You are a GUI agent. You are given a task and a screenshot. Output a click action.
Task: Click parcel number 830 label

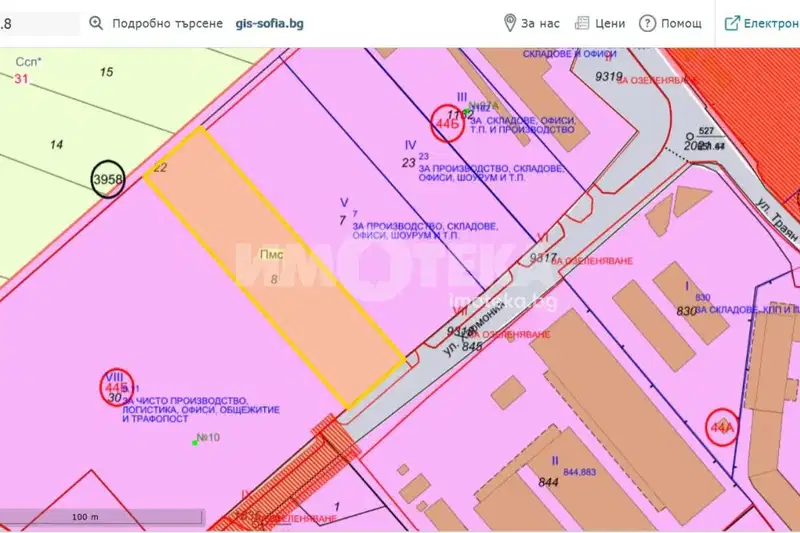click(x=686, y=311)
